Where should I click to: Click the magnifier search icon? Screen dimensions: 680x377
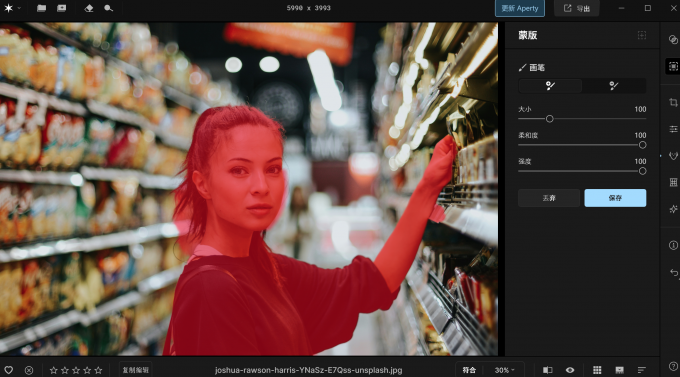pyautogui.click(x=108, y=8)
